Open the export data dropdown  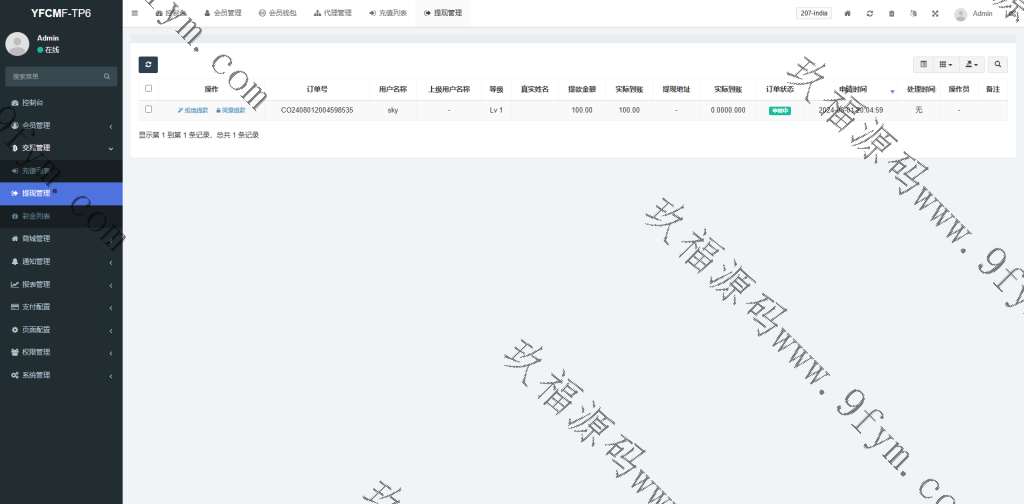[x=970, y=64]
